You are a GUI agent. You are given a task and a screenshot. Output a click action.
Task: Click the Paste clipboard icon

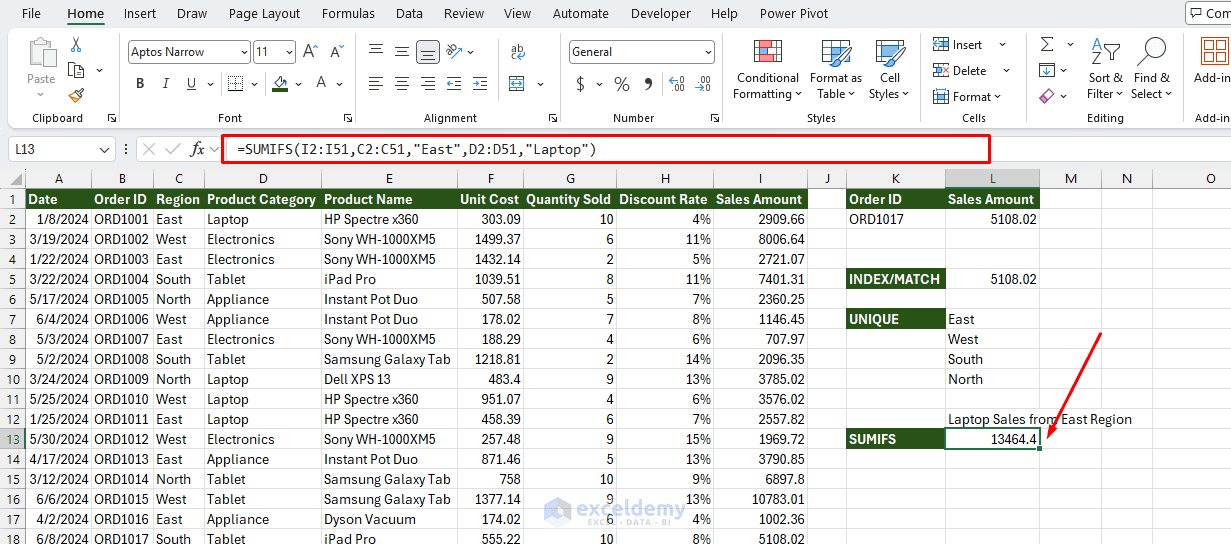42,53
